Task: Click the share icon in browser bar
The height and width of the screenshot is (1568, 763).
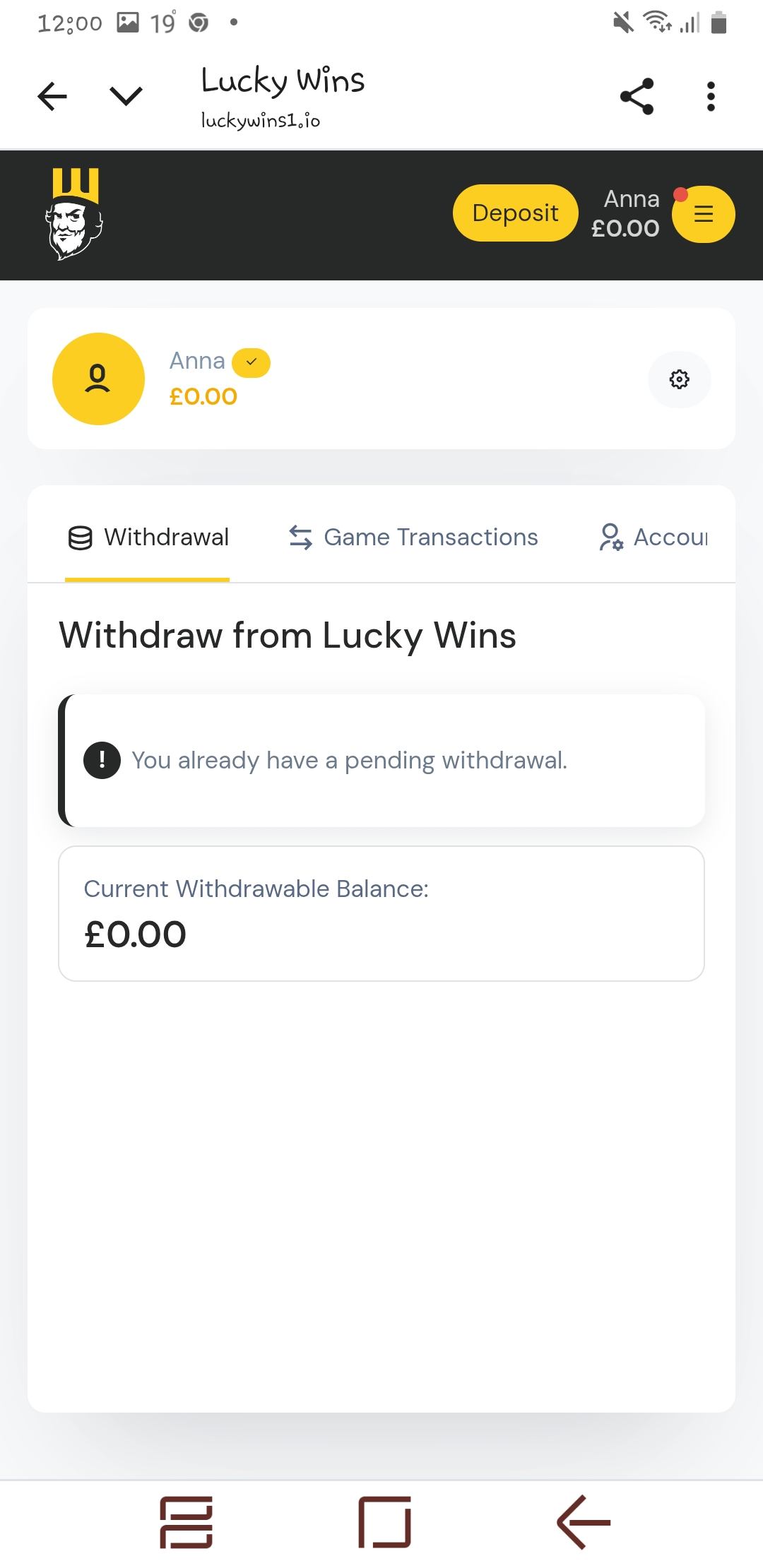Action: (637, 97)
